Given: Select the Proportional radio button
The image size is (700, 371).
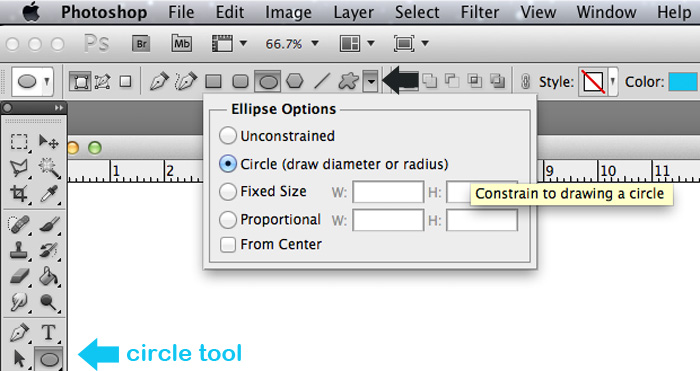Looking at the screenshot, I should (228, 220).
